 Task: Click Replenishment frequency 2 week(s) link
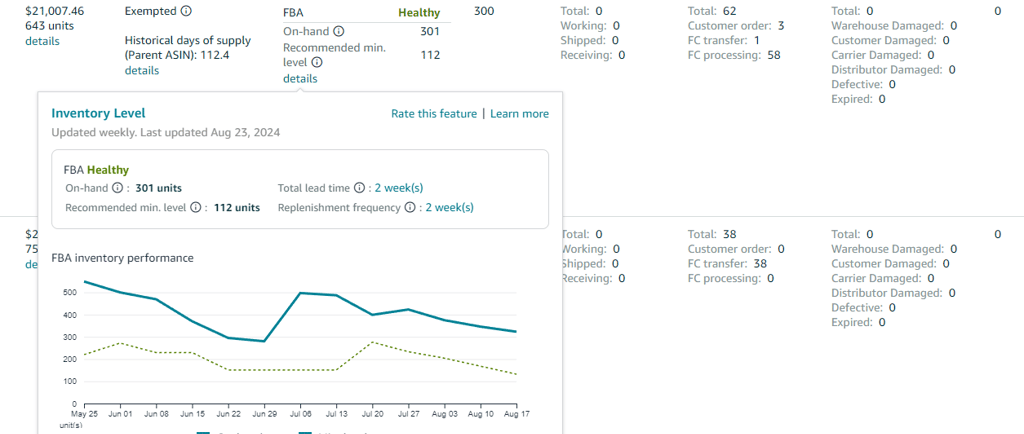click(449, 208)
